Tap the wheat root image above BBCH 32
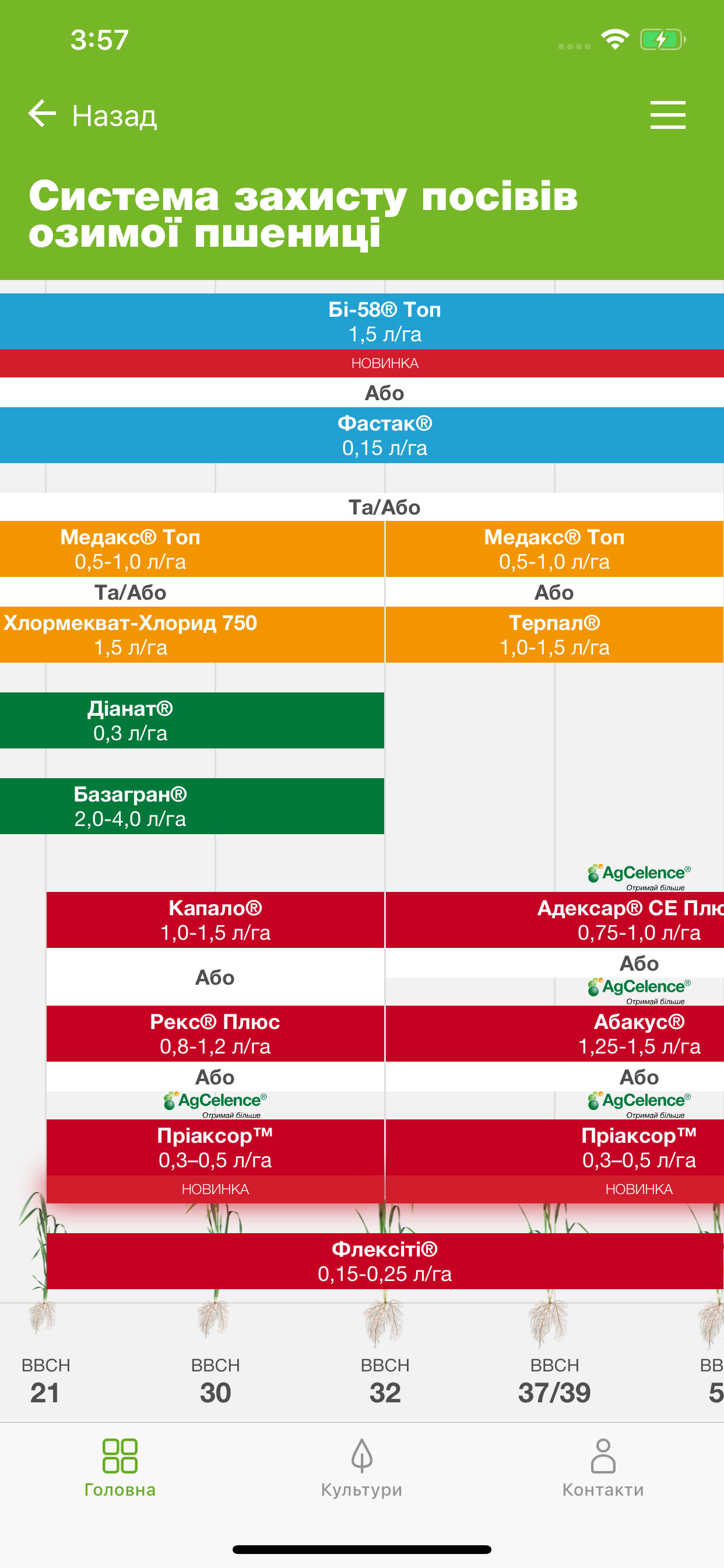This screenshot has height=1568, width=724. pyautogui.click(x=384, y=1324)
